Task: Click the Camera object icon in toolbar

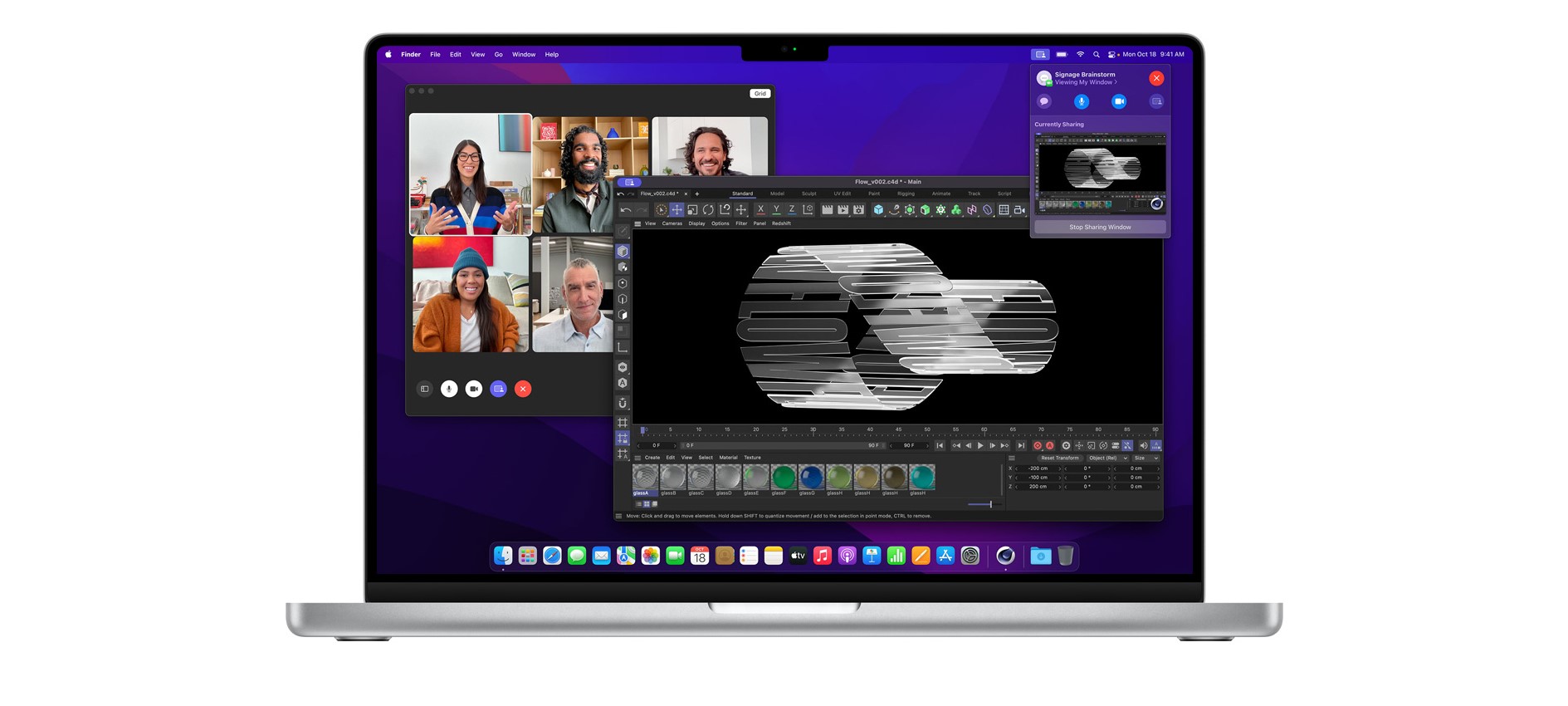Action: tap(1019, 210)
